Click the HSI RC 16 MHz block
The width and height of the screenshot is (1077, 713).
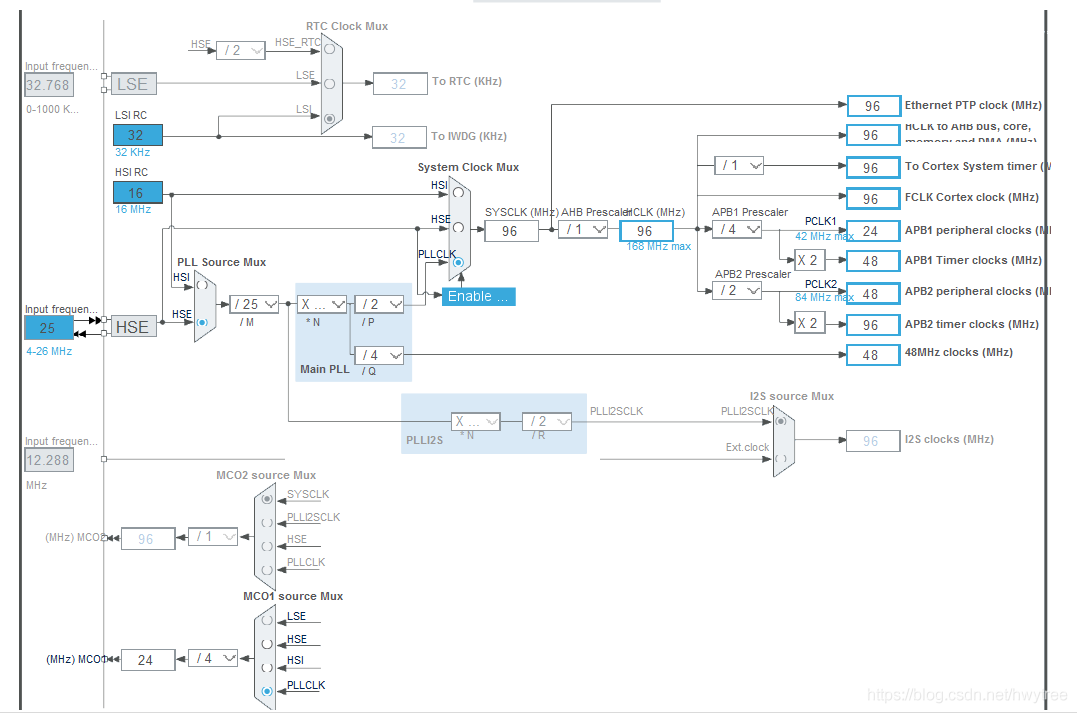[137, 193]
